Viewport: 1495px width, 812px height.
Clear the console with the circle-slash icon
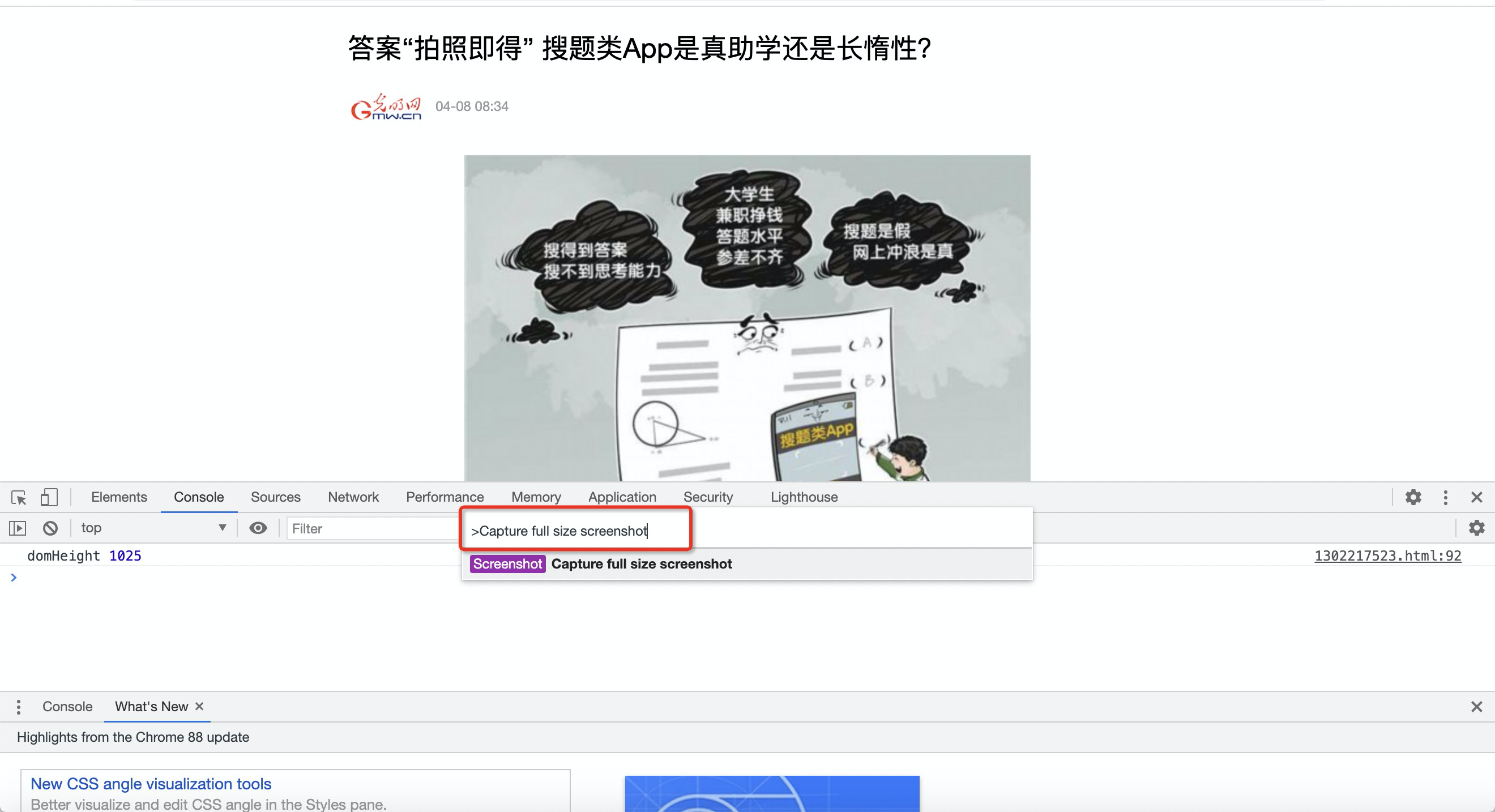[50, 528]
